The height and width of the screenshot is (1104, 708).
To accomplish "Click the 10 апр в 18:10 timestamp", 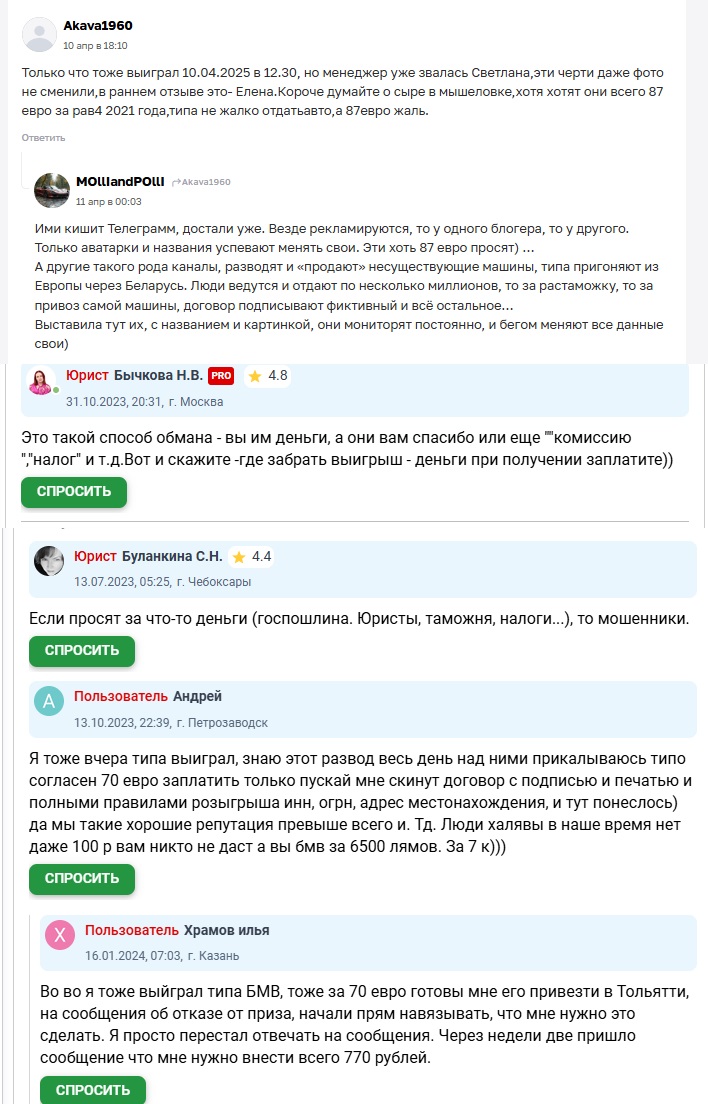I will point(95,46).
